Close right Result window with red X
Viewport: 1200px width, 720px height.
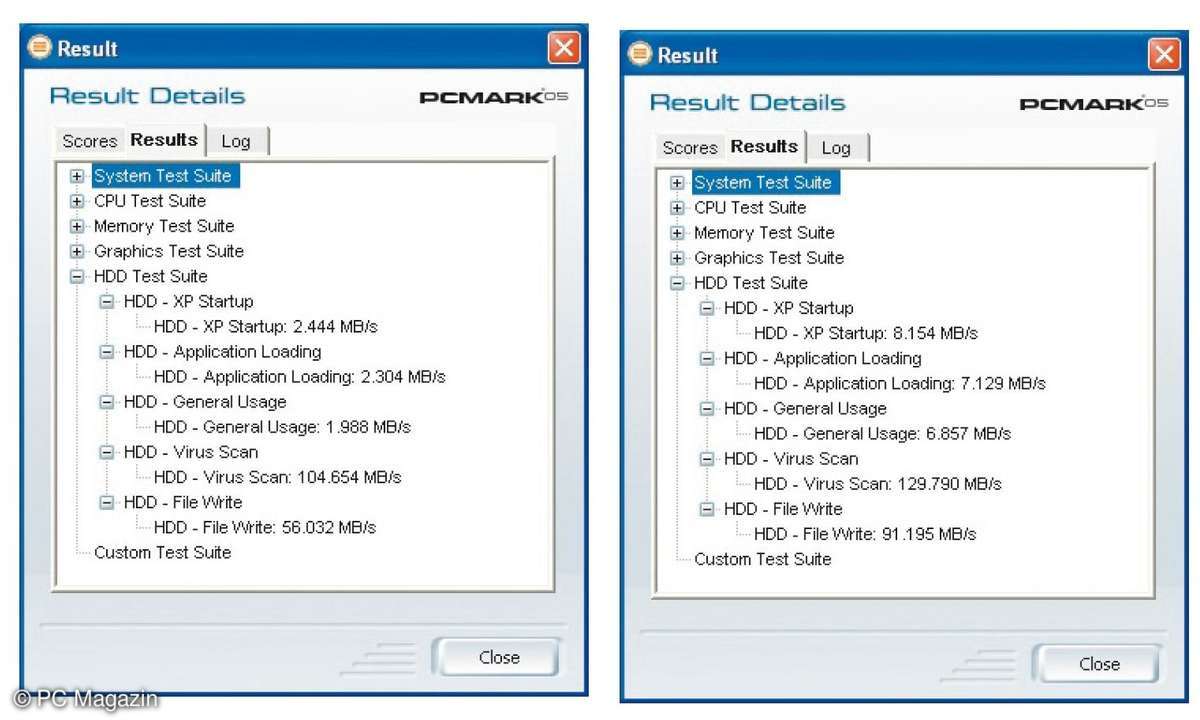1164,55
